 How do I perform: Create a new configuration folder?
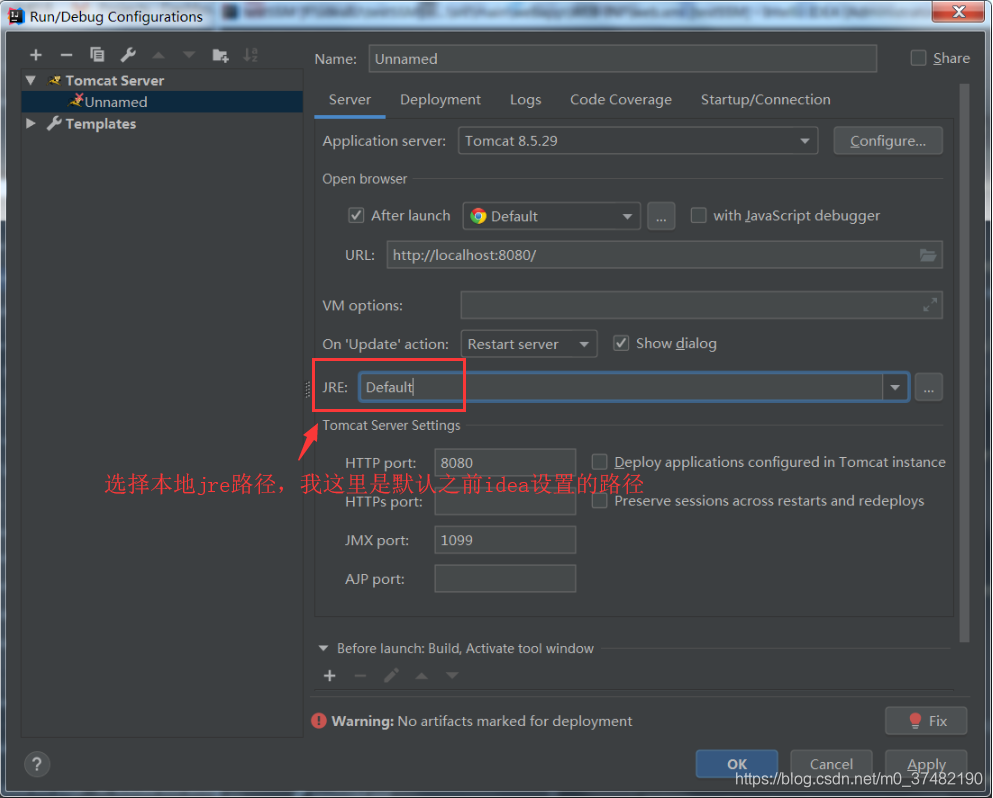click(x=220, y=55)
